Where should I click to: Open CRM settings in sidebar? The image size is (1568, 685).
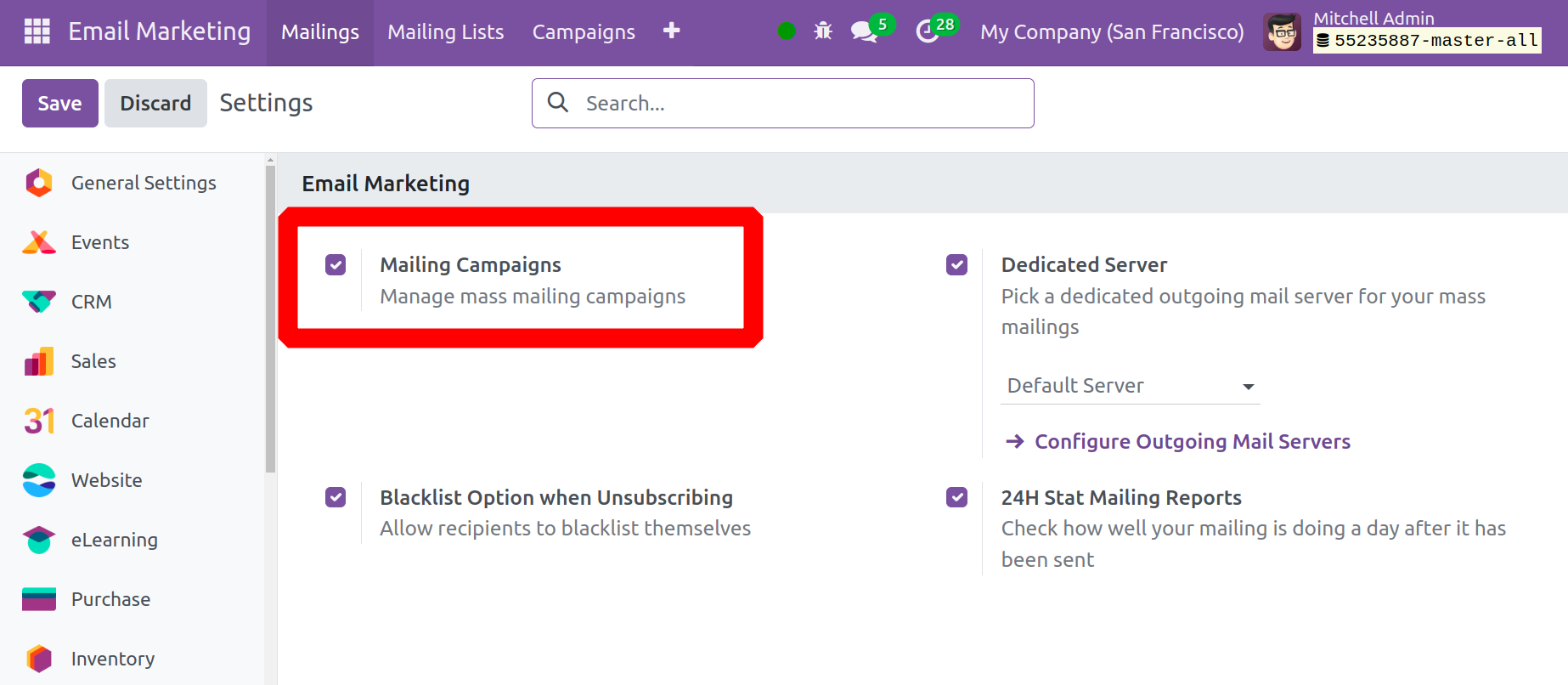pos(91,302)
